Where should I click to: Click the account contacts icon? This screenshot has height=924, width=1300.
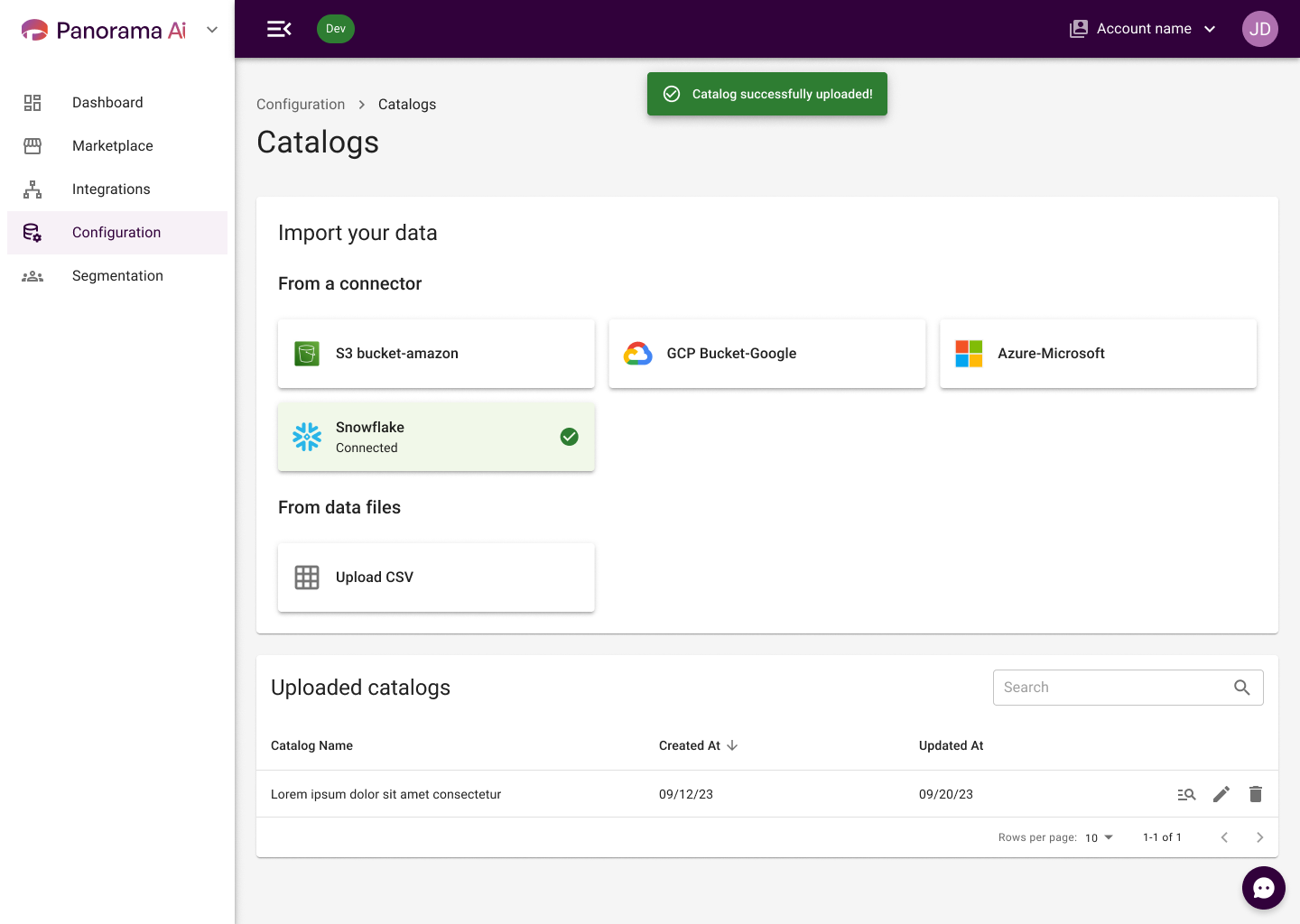click(x=1079, y=29)
